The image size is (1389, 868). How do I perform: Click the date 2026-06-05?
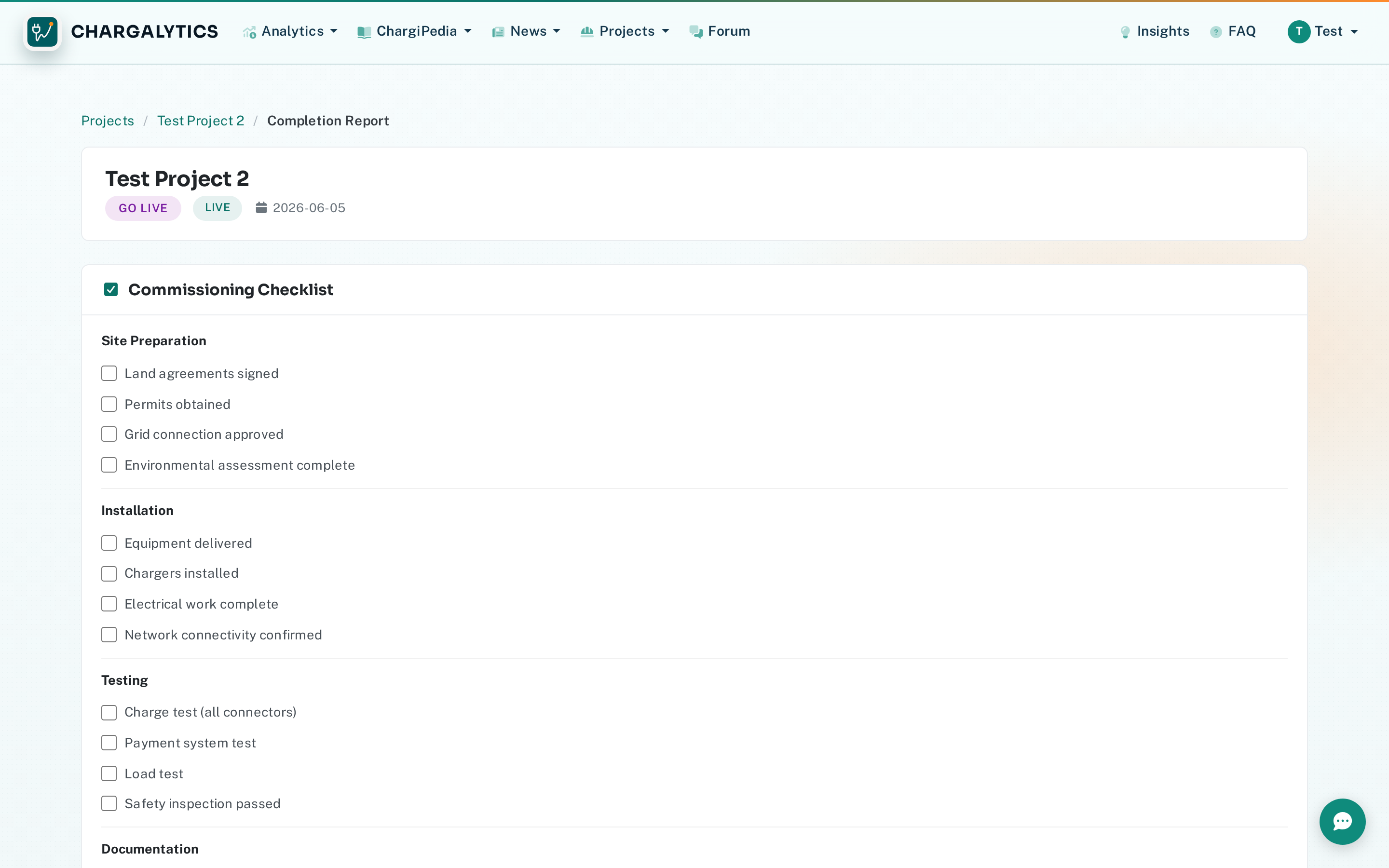point(309,208)
